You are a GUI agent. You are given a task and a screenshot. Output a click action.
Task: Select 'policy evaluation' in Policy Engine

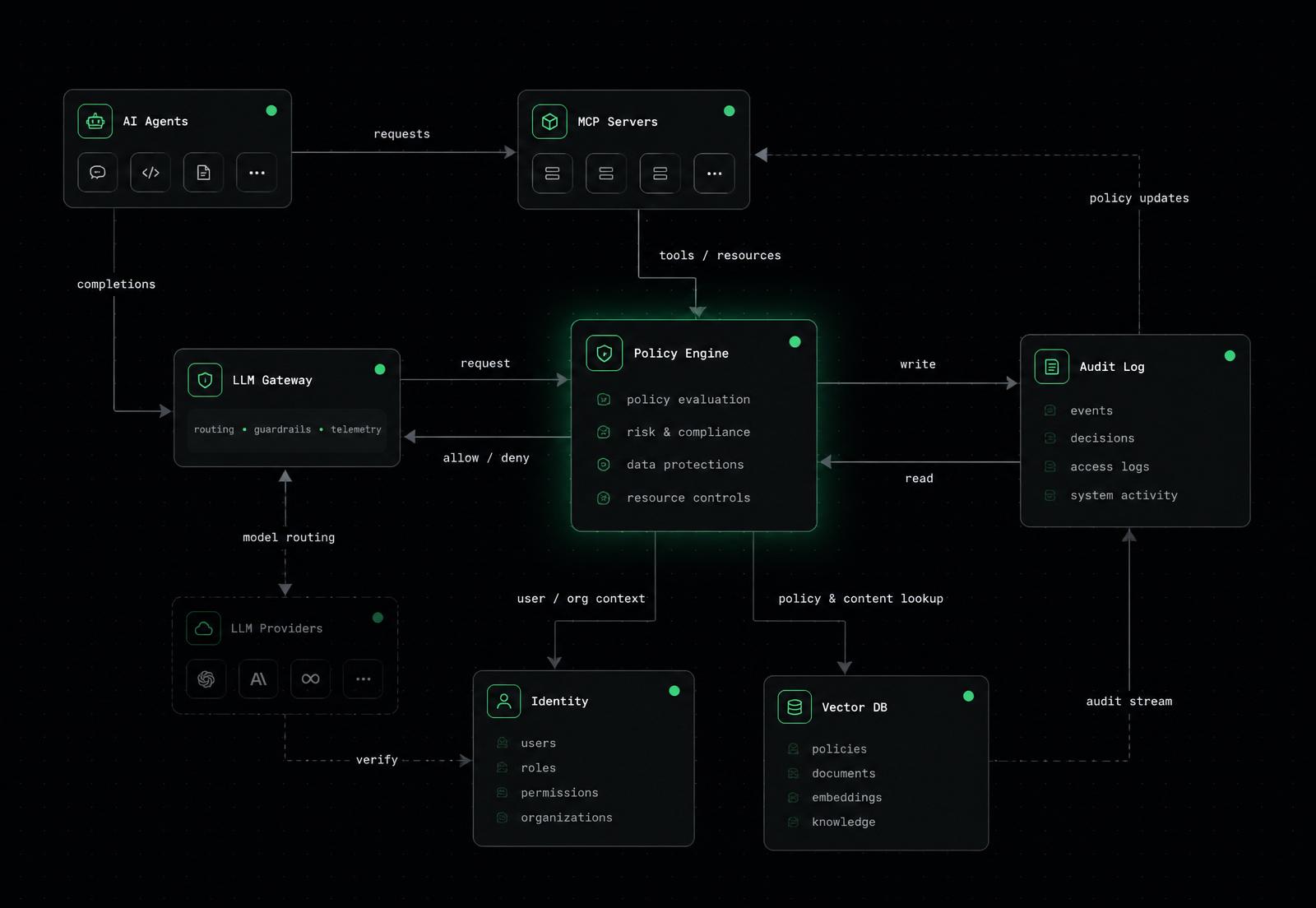point(688,400)
